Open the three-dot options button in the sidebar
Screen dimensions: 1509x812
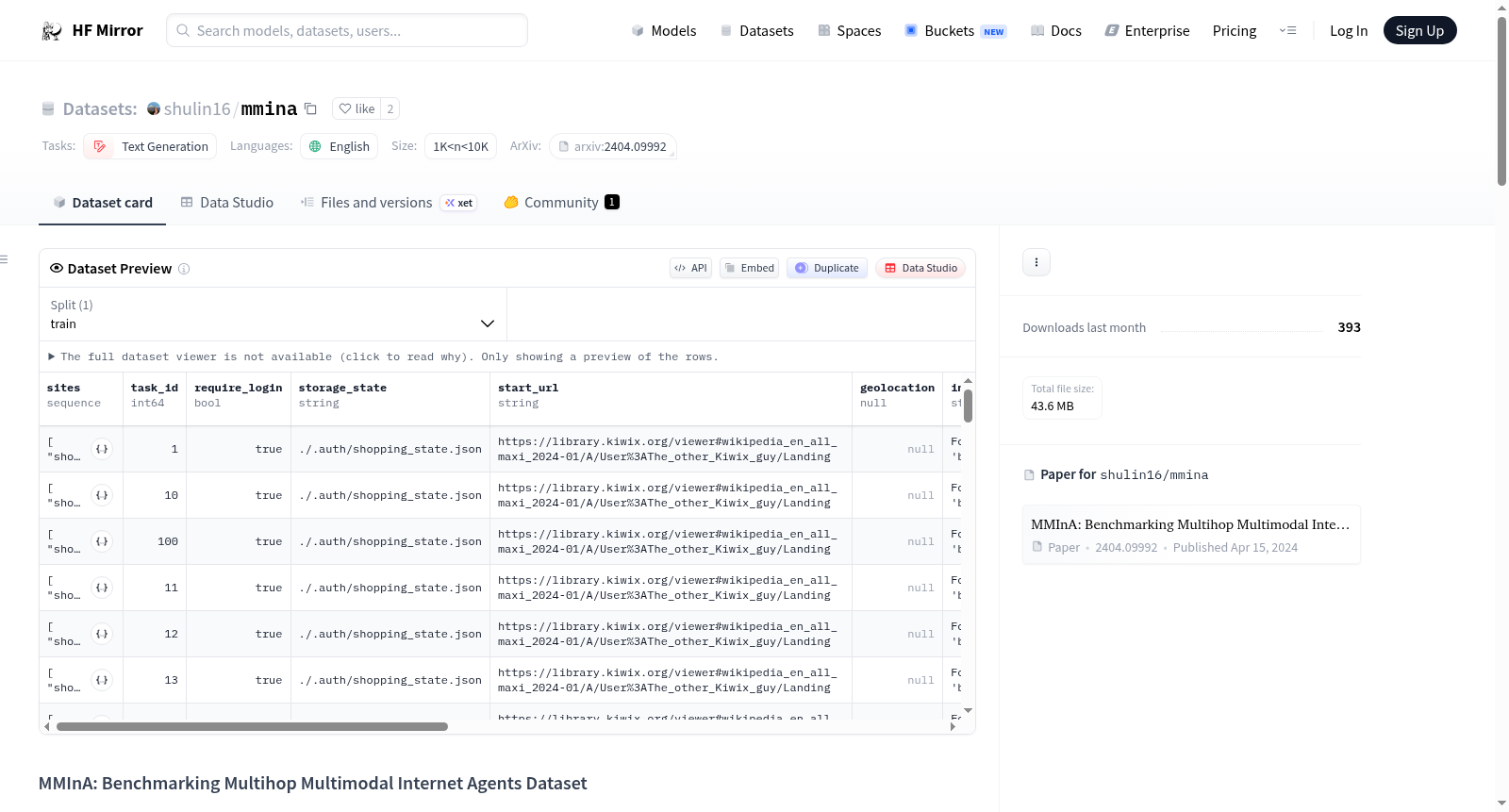point(1036,262)
